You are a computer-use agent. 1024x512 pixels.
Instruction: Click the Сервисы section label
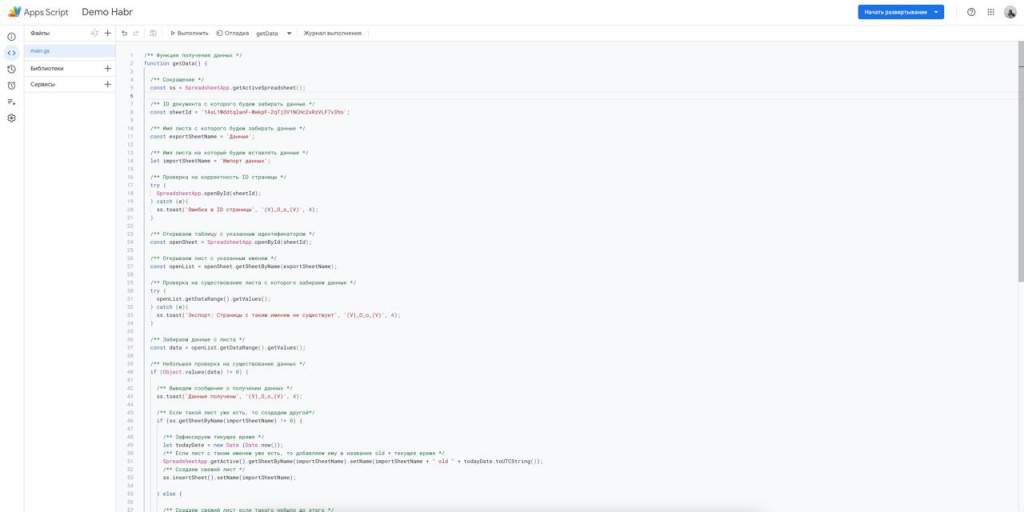point(42,84)
